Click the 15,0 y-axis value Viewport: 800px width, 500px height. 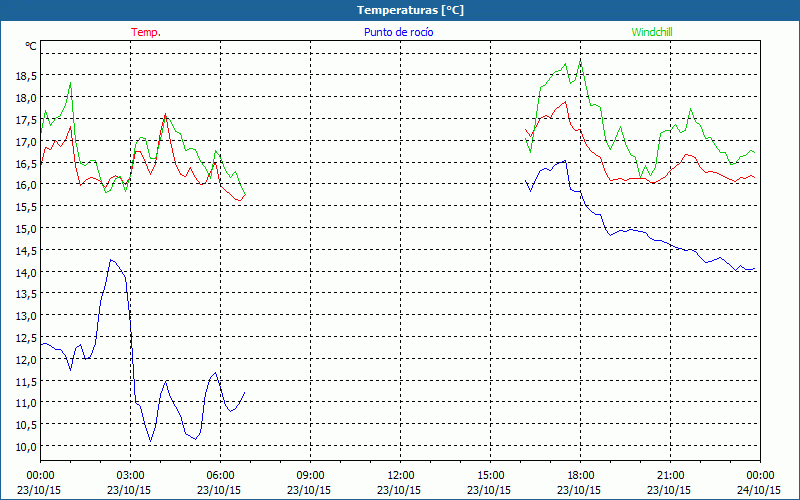point(26,229)
